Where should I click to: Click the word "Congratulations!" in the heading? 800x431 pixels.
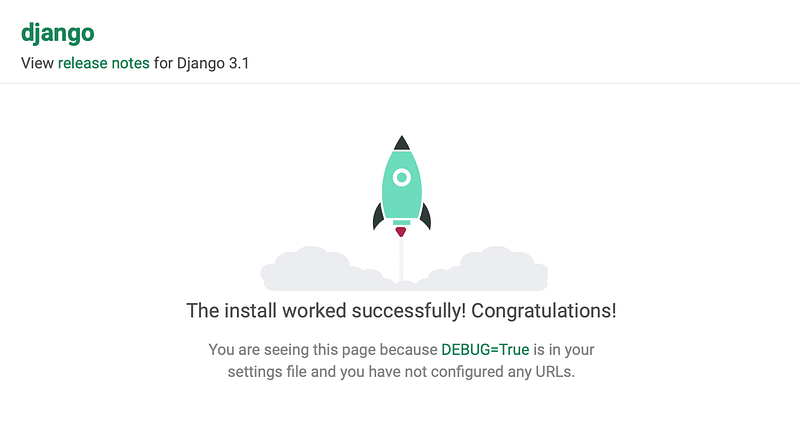point(544,311)
